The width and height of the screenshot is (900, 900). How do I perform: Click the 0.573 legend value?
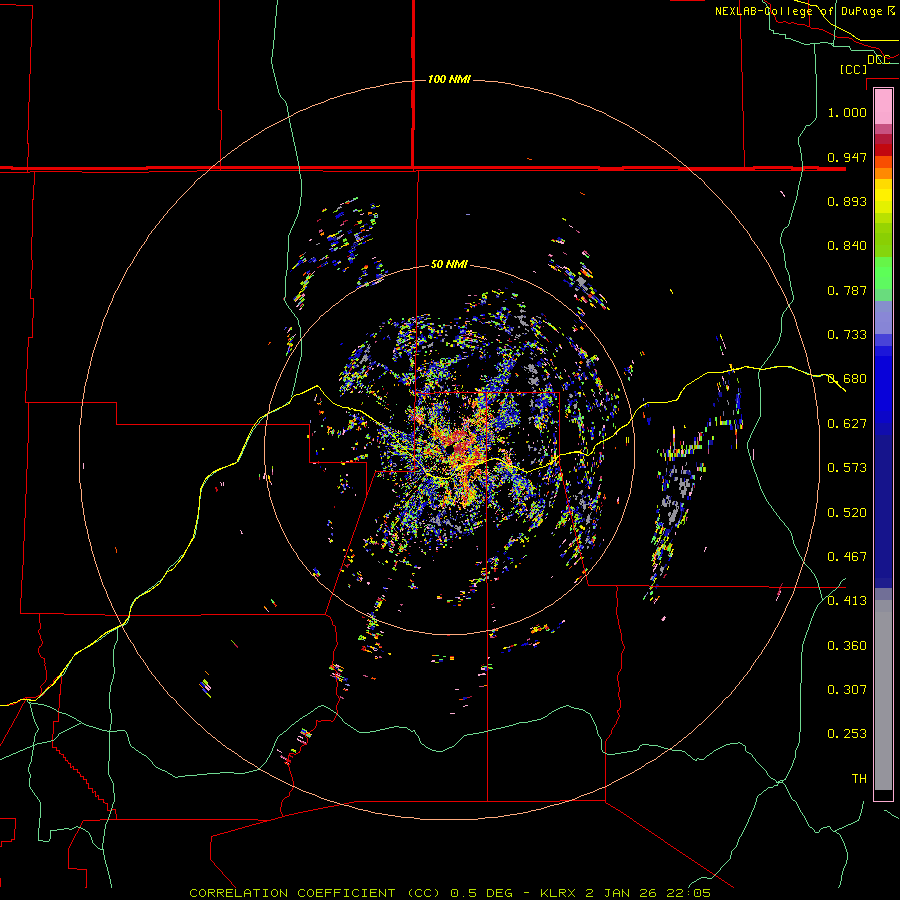[x=847, y=468]
